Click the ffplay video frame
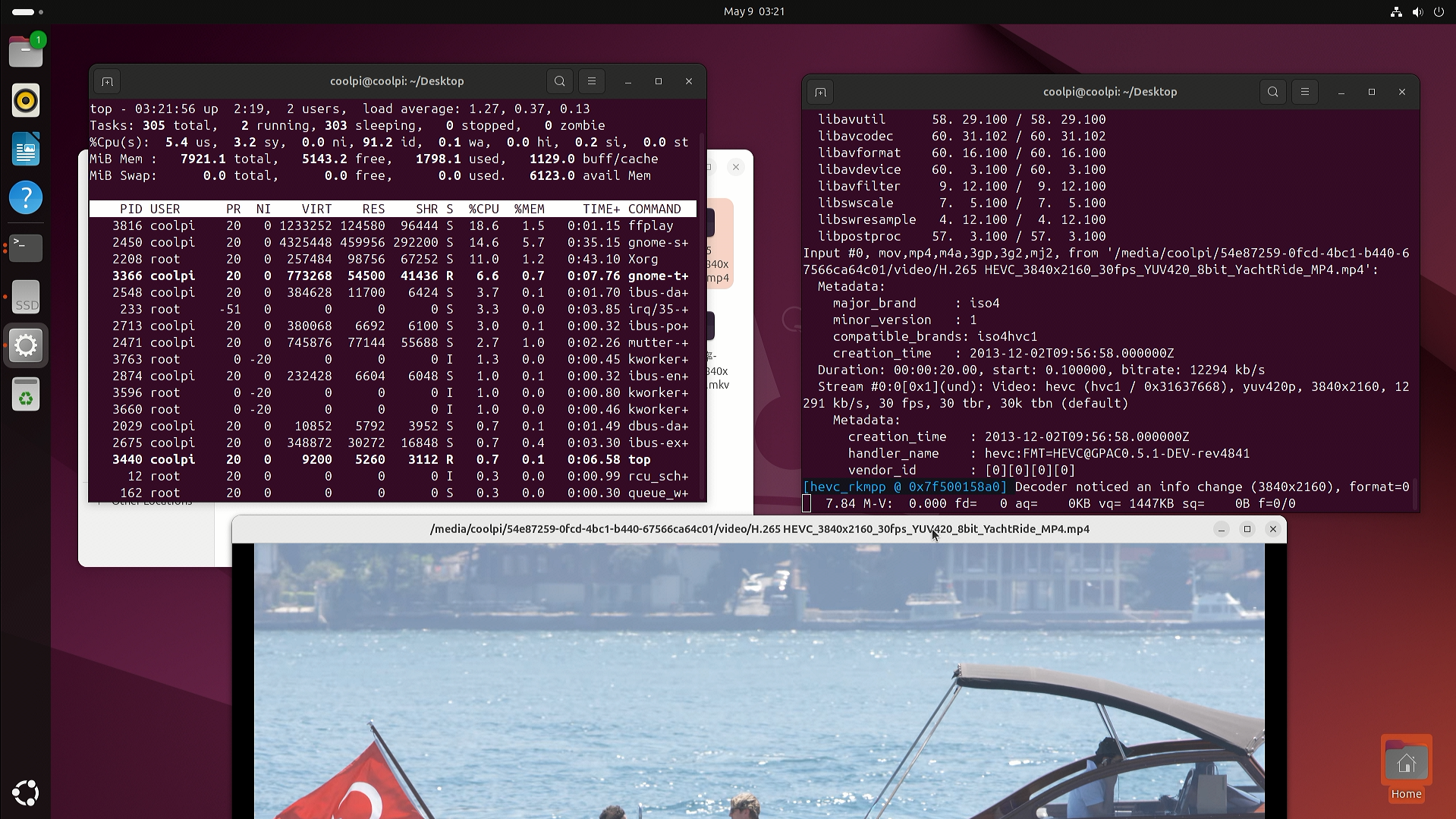1456x819 pixels. tap(759, 681)
